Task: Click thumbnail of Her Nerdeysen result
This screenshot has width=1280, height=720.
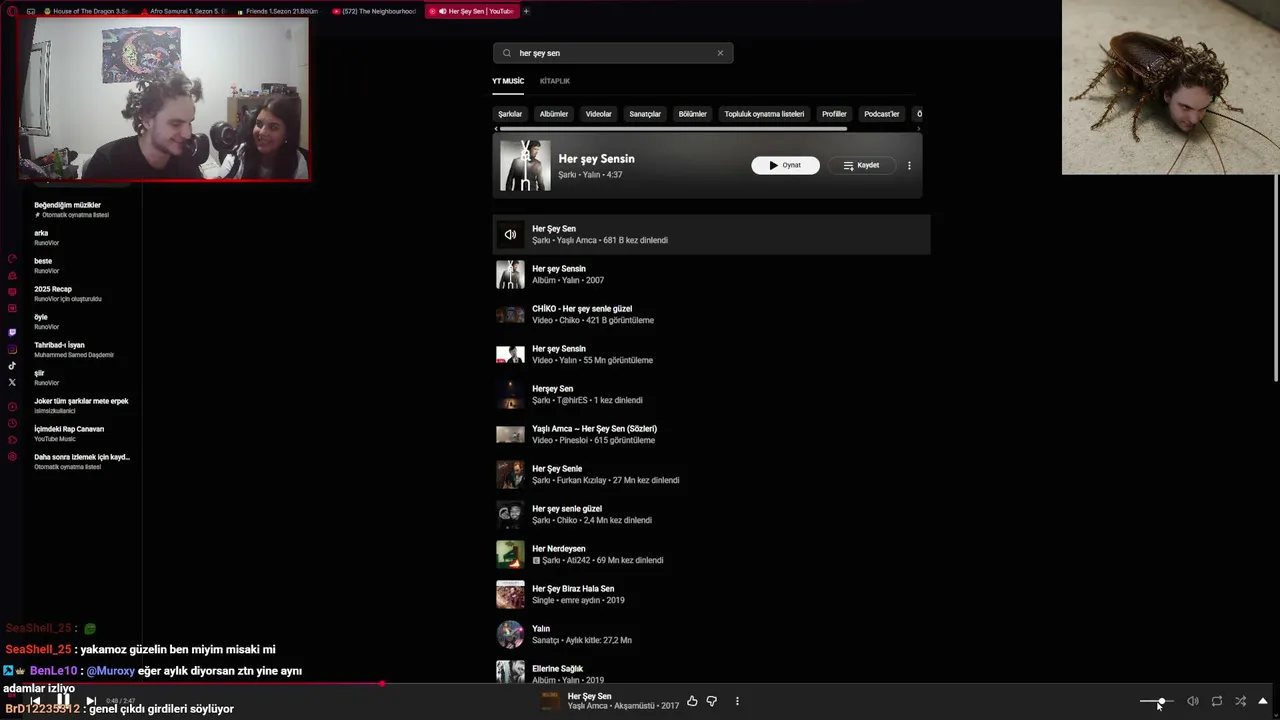Action: [510, 554]
